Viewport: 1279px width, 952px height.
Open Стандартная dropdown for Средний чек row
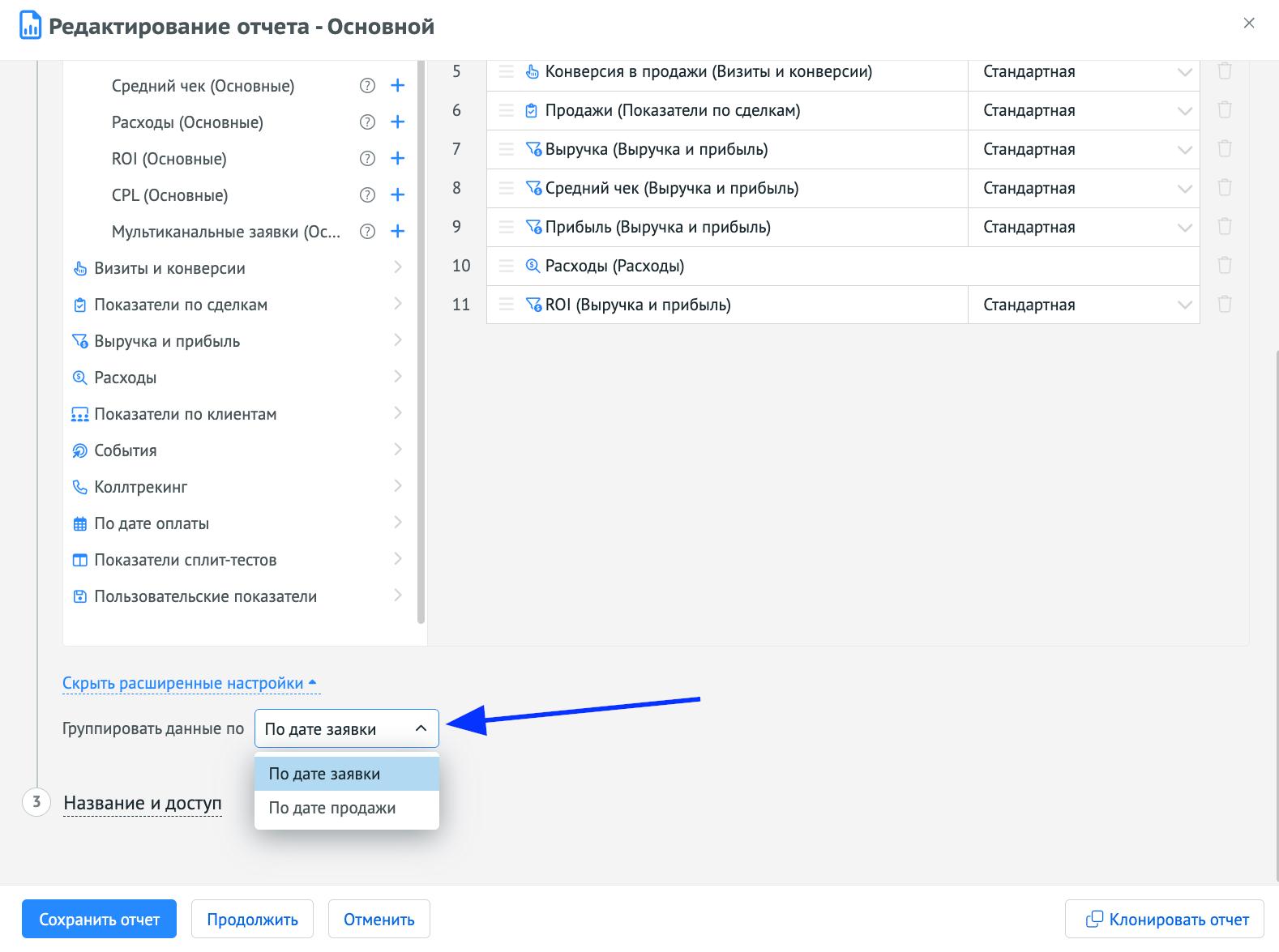(x=1083, y=189)
